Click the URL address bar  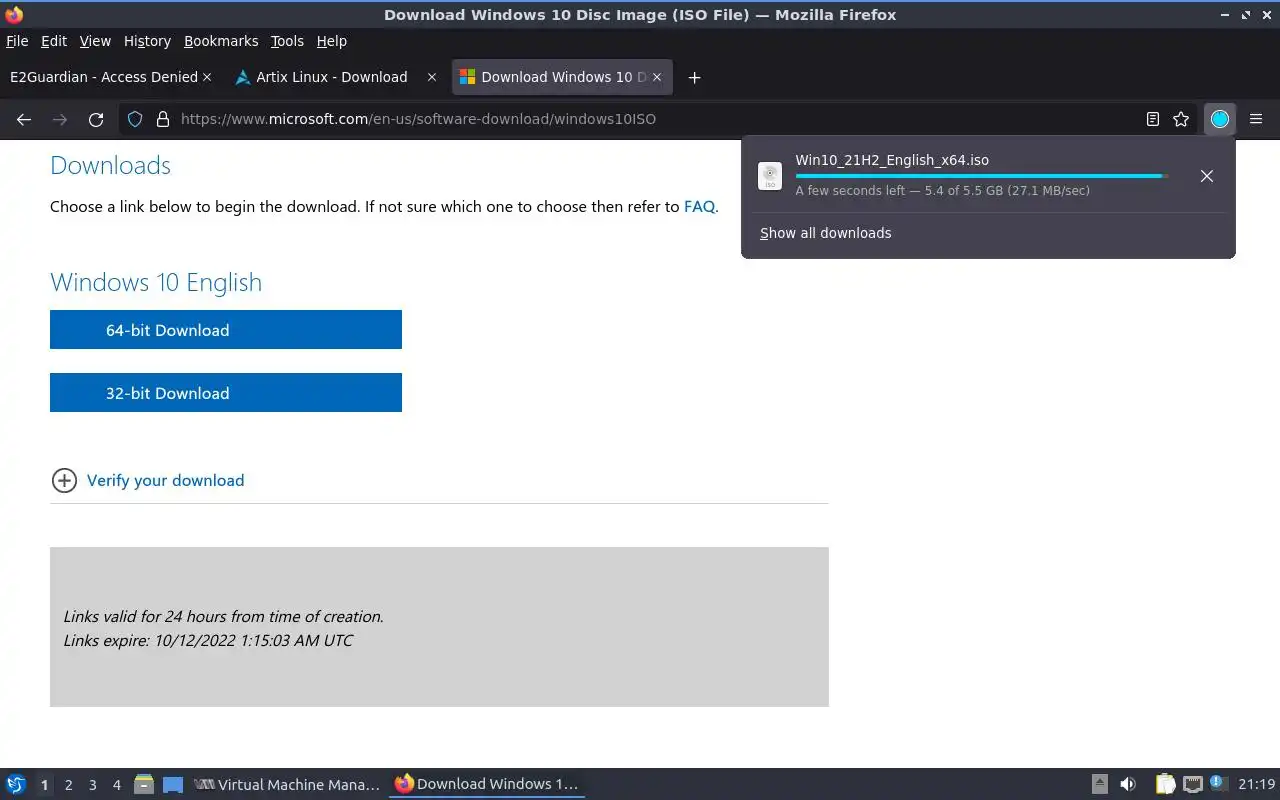[655, 119]
